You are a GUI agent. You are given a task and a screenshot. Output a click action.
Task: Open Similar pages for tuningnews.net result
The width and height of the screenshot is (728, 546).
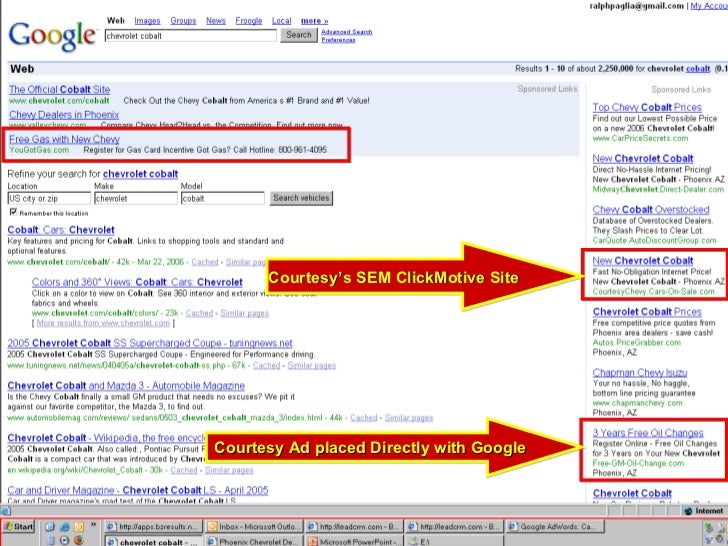[x=312, y=365]
